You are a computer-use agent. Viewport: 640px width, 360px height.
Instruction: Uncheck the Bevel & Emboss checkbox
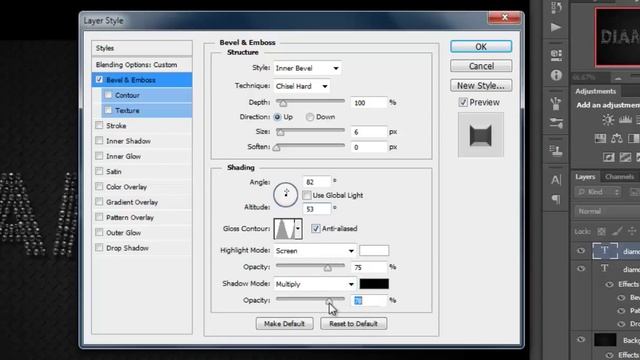tap(99, 80)
